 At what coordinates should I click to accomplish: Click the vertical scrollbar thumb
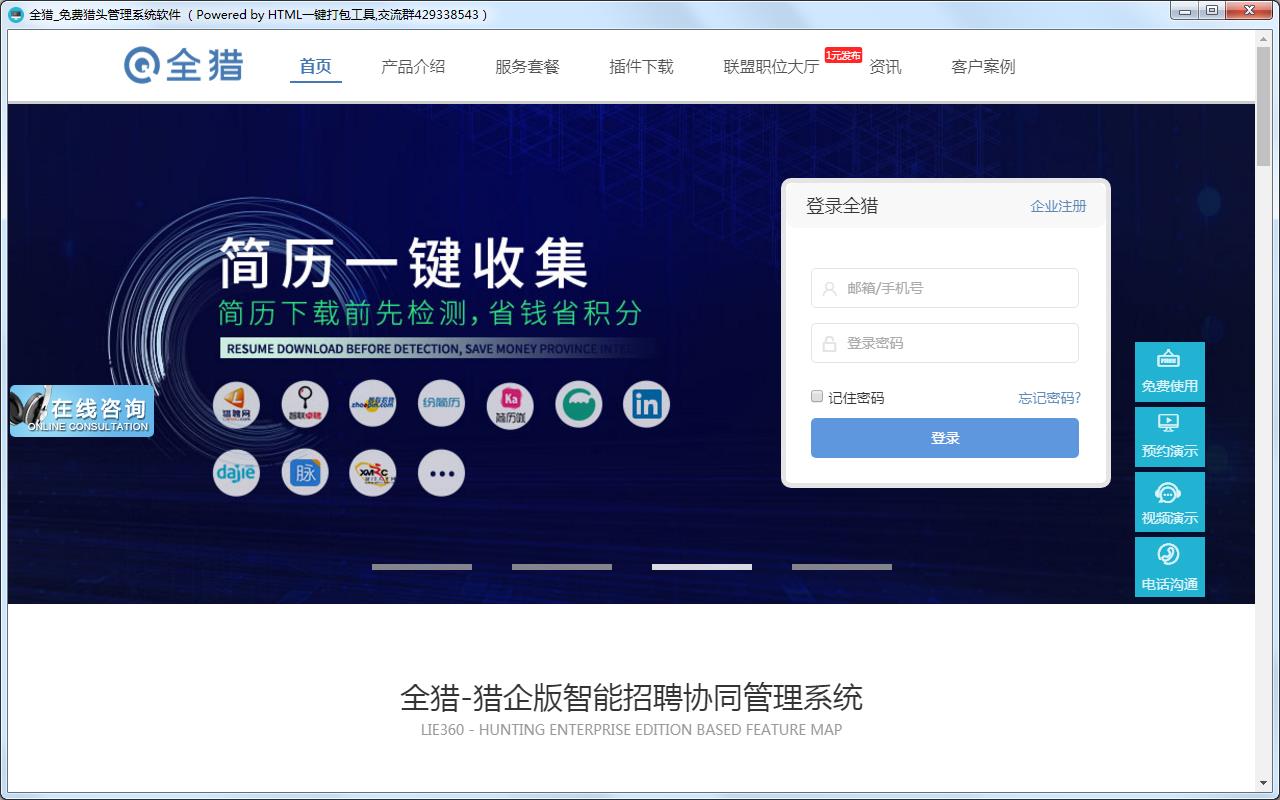(x=1263, y=105)
